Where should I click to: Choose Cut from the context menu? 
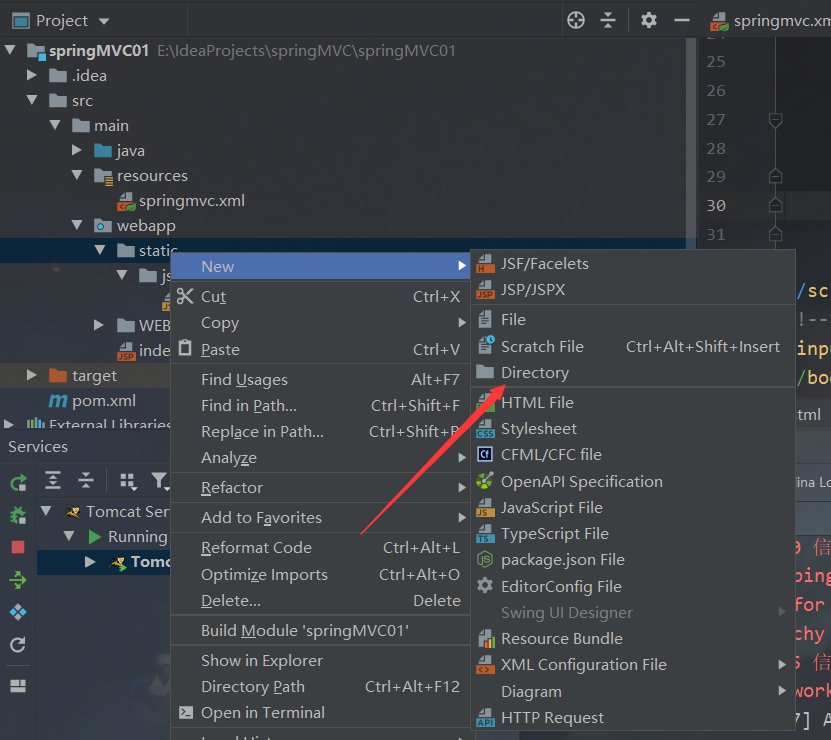[x=320, y=296]
